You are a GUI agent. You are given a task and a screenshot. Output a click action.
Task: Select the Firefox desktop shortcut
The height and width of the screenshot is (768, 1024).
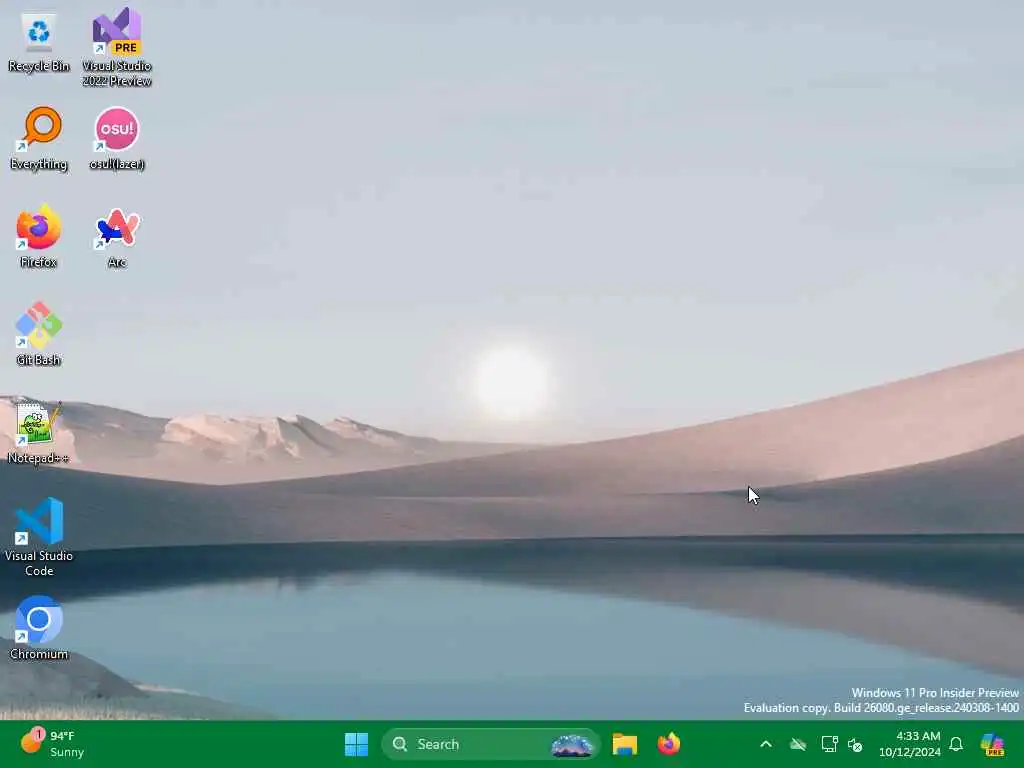pyautogui.click(x=39, y=236)
